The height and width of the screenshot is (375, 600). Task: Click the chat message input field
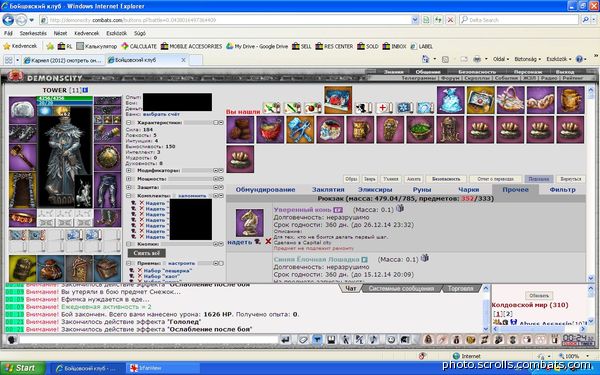pos(148,339)
